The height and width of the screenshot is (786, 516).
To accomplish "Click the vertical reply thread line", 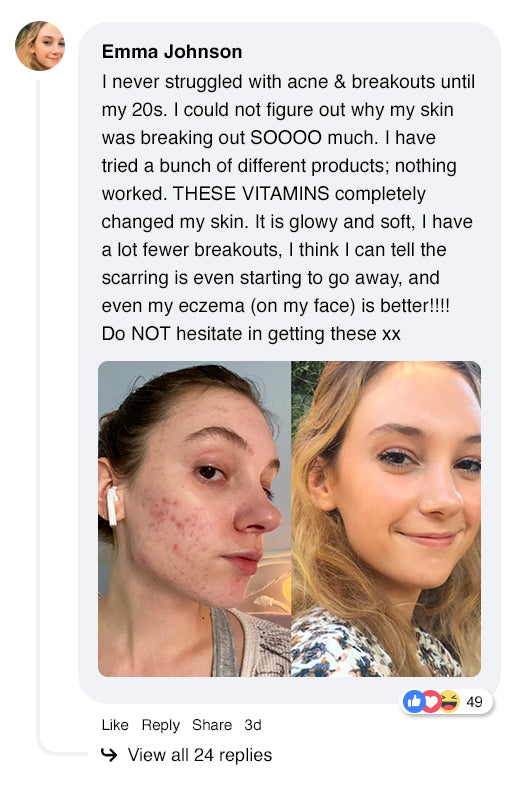I will [x=38, y=411].
